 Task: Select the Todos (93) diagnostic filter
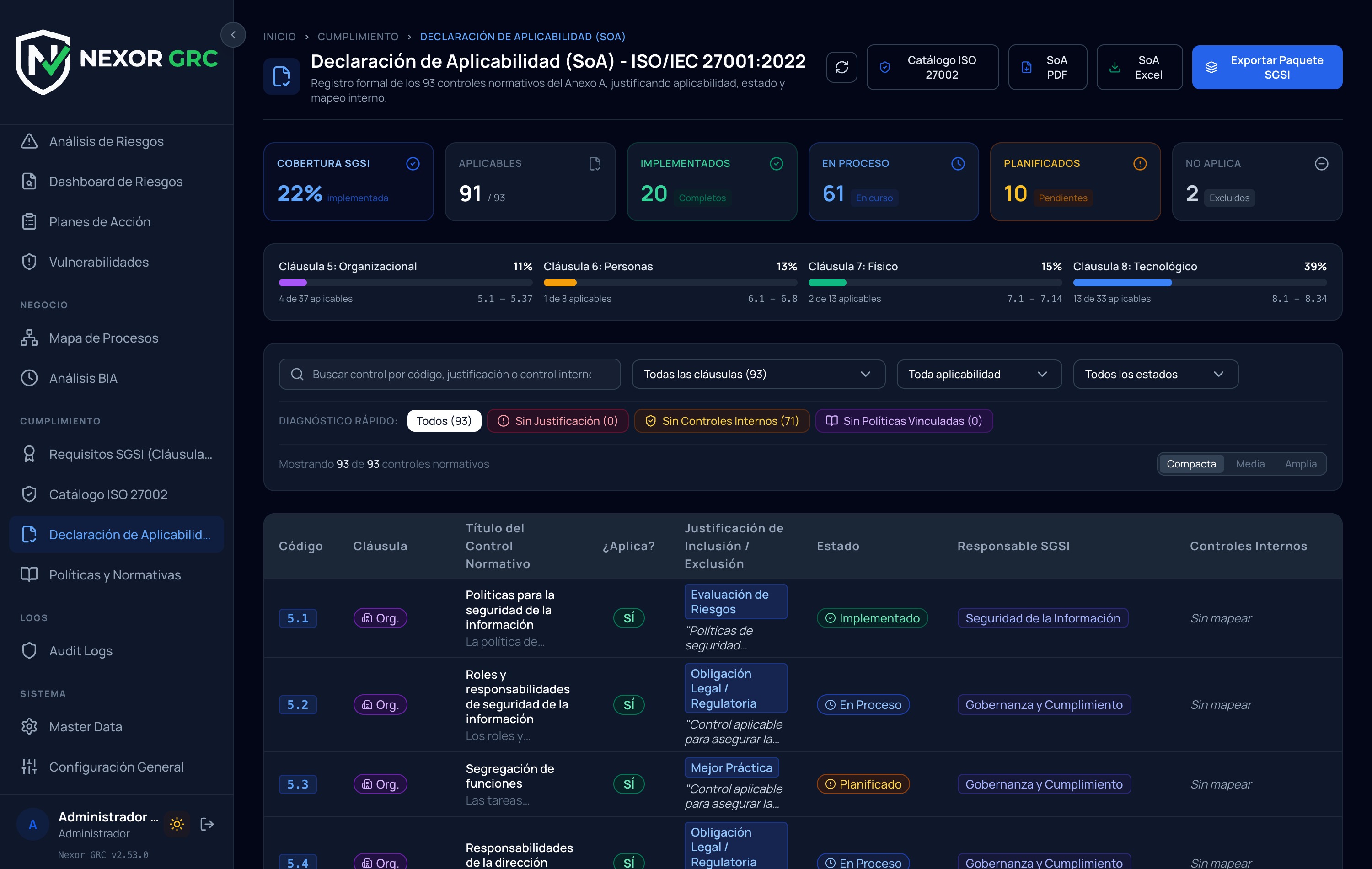click(x=444, y=420)
